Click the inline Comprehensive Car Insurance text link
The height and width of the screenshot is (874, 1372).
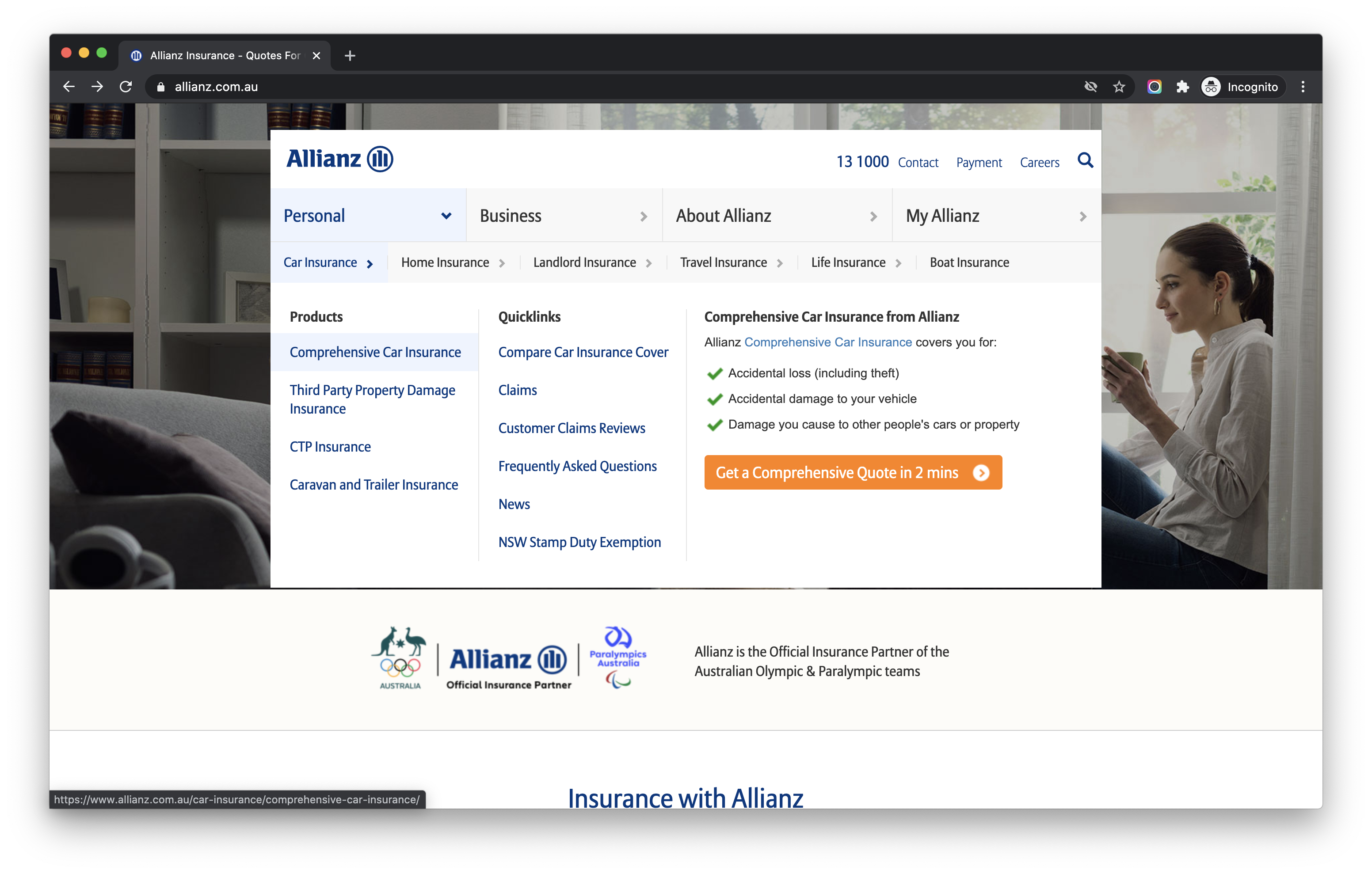(x=828, y=342)
